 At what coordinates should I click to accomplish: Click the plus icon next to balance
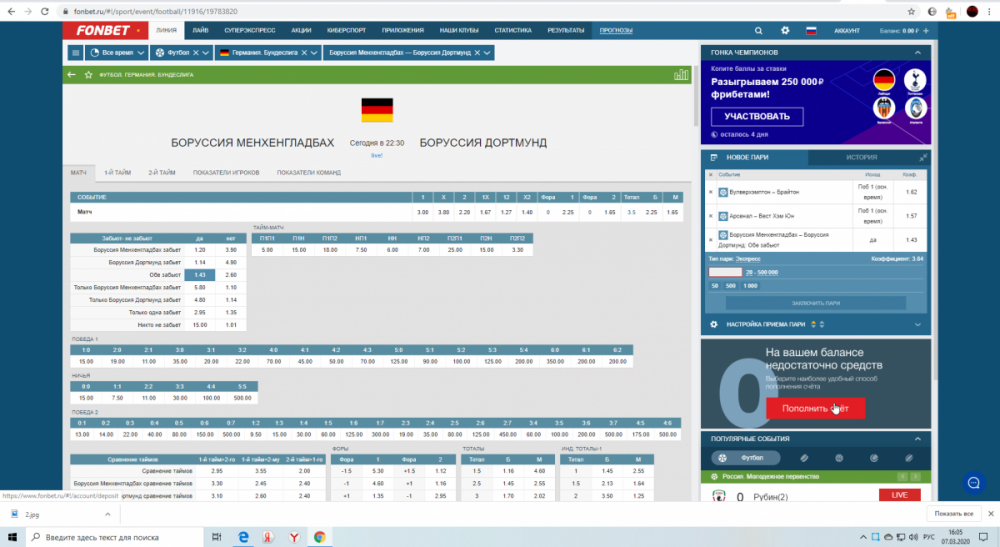click(x=924, y=31)
